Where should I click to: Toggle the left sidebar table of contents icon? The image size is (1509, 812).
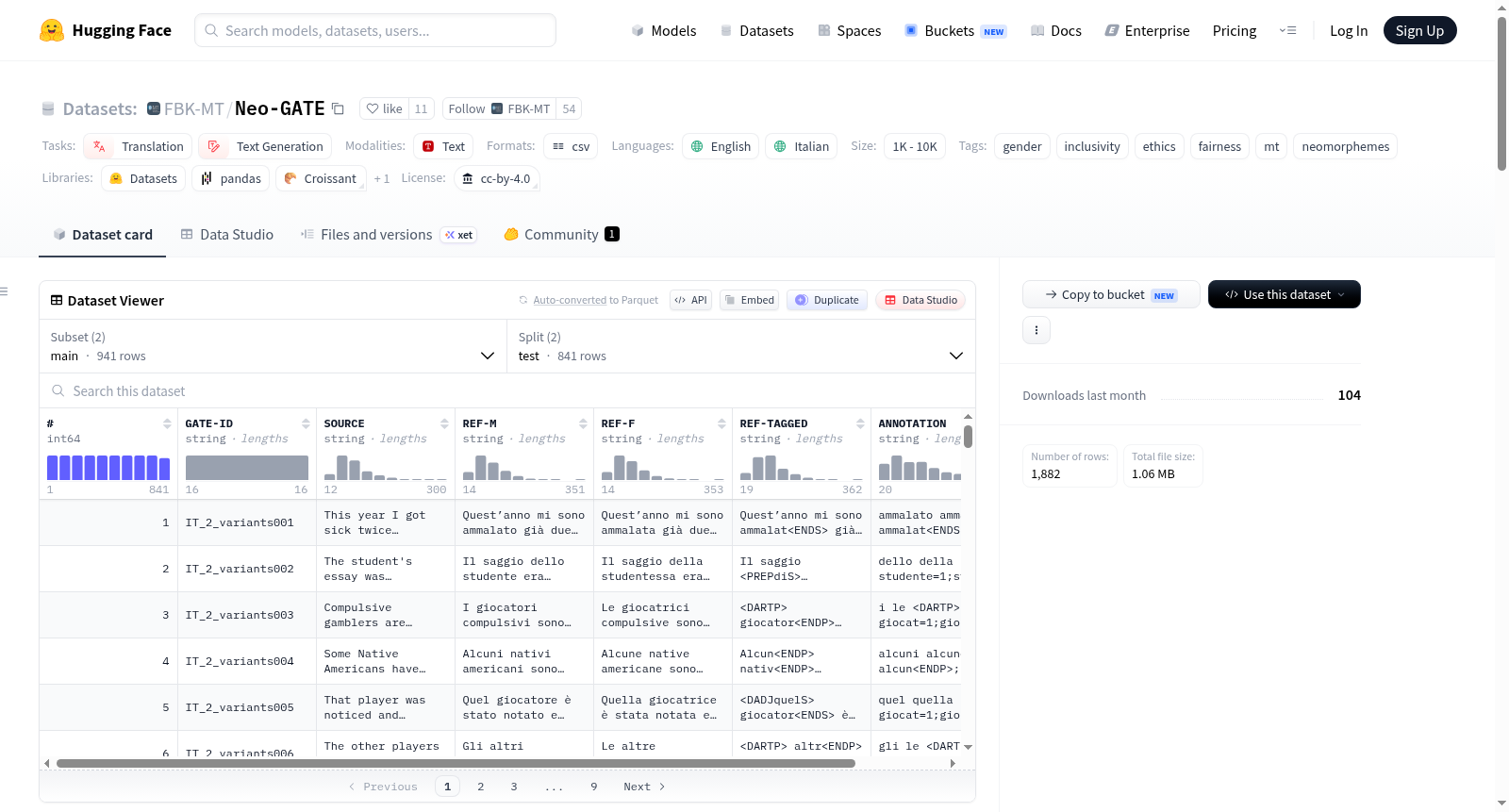[x=5, y=291]
